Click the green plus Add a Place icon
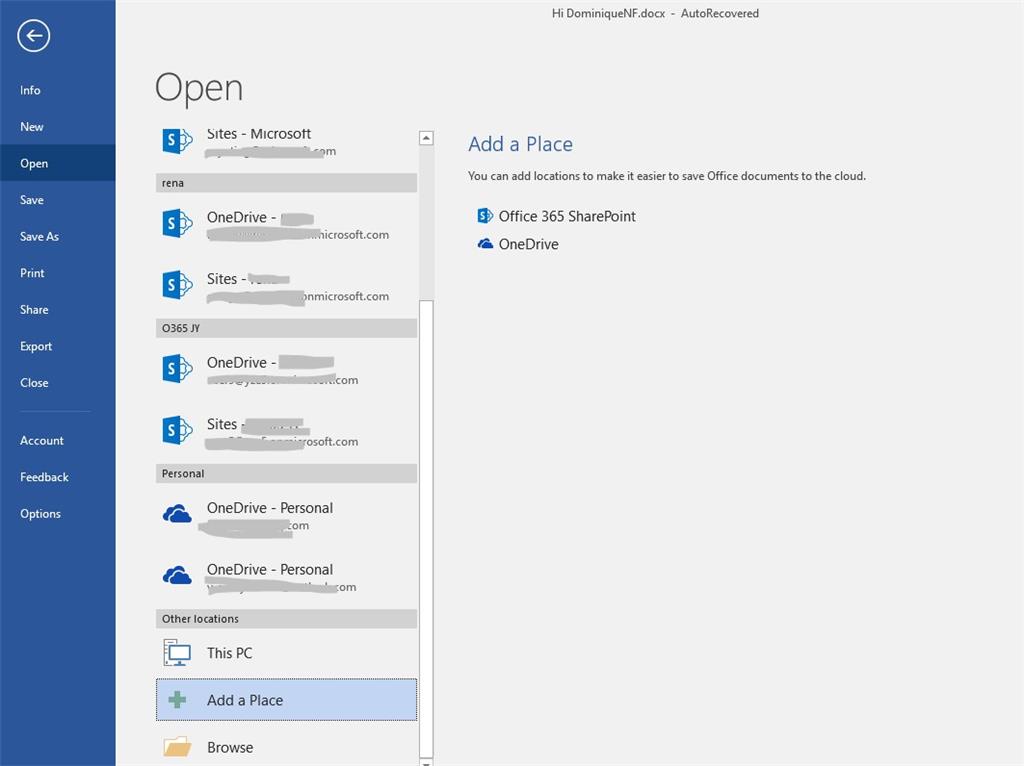The image size is (1024, 766). (177, 700)
